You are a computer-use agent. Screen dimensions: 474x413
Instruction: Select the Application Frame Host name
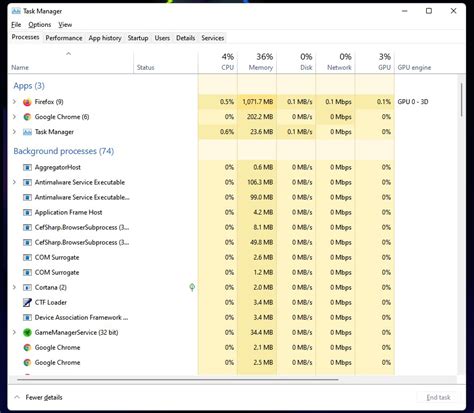[x=68, y=212]
